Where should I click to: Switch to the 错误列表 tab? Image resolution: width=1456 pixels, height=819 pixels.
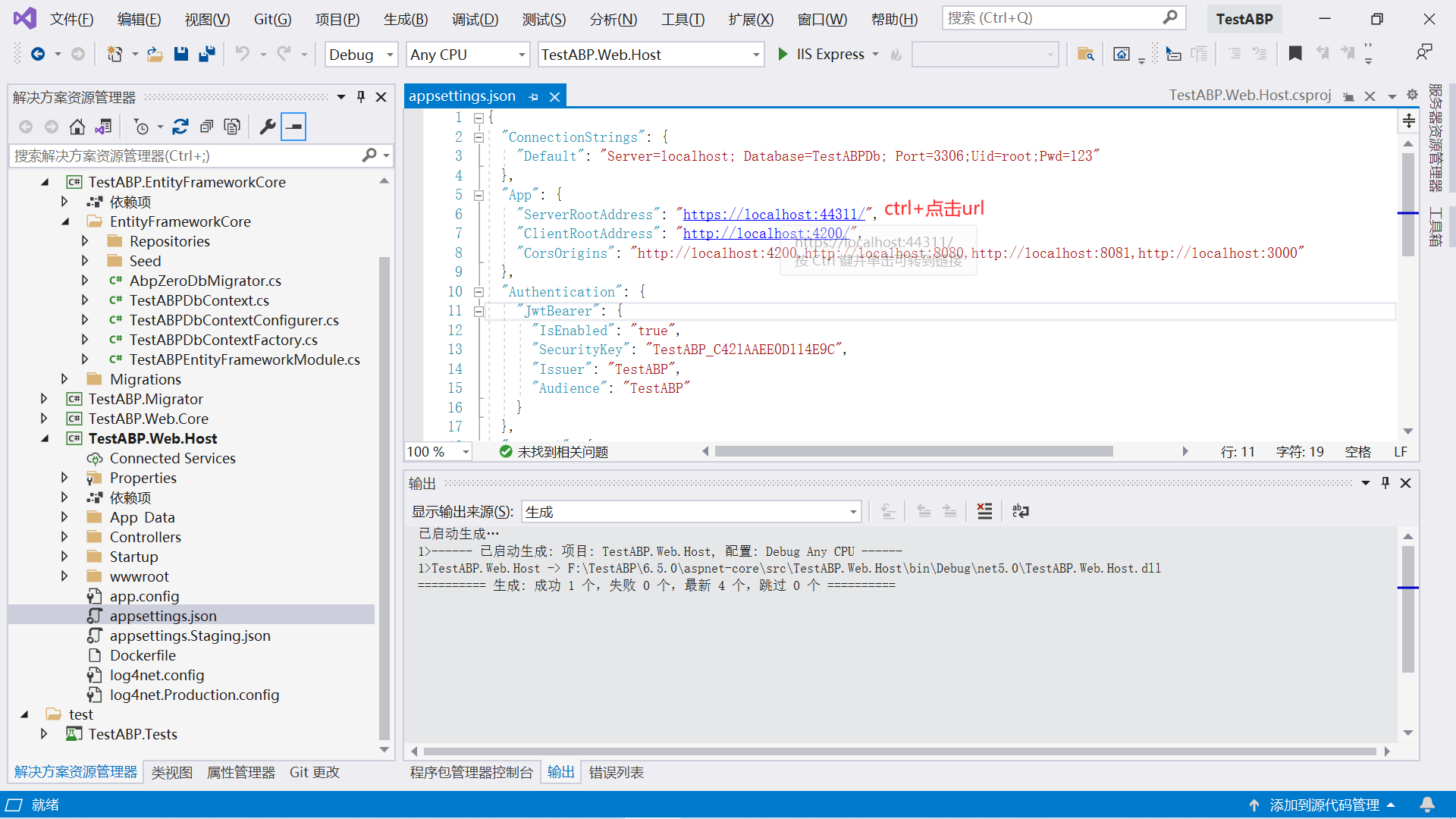click(x=616, y=772)
